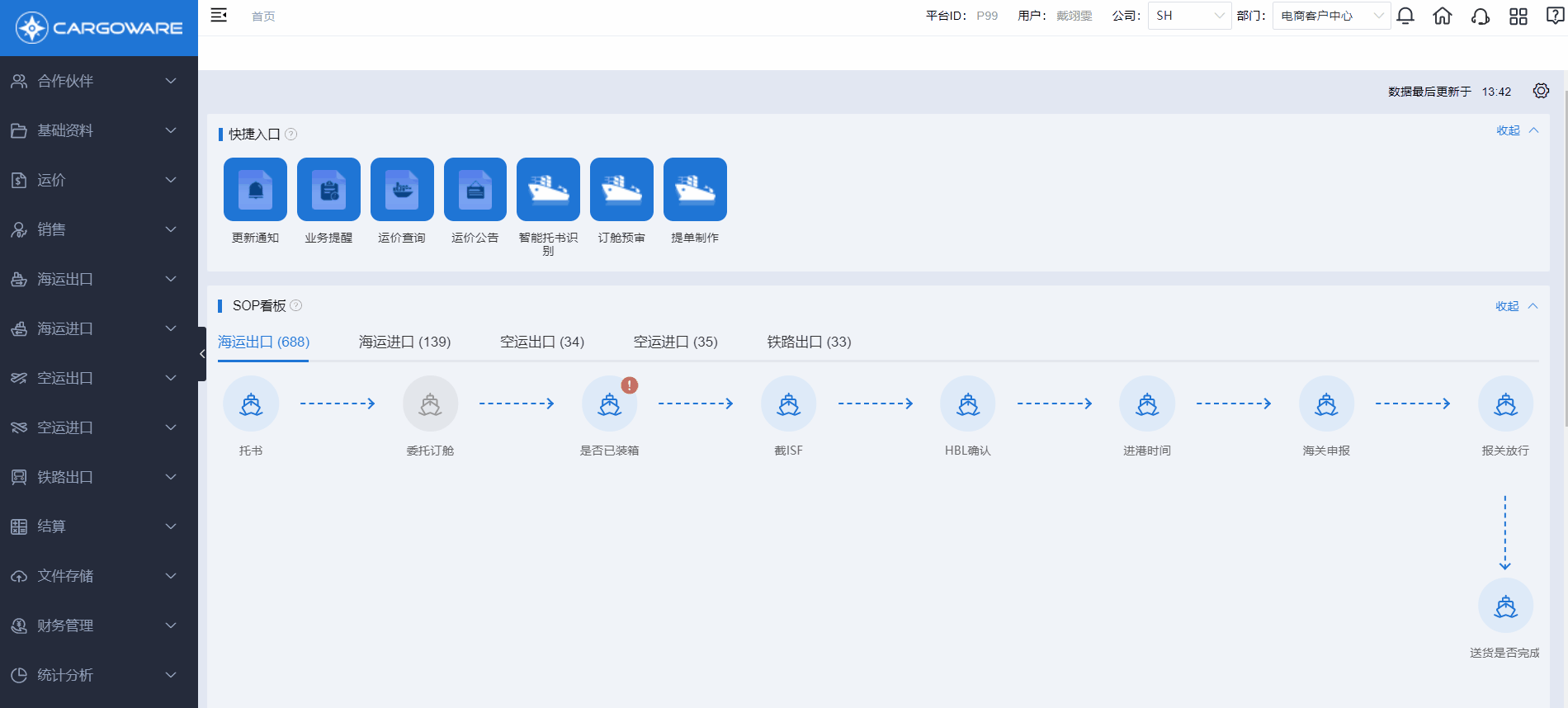Switch to the 铁路出口 (33) tab
Screen dimensions: 1568x708
809,342
